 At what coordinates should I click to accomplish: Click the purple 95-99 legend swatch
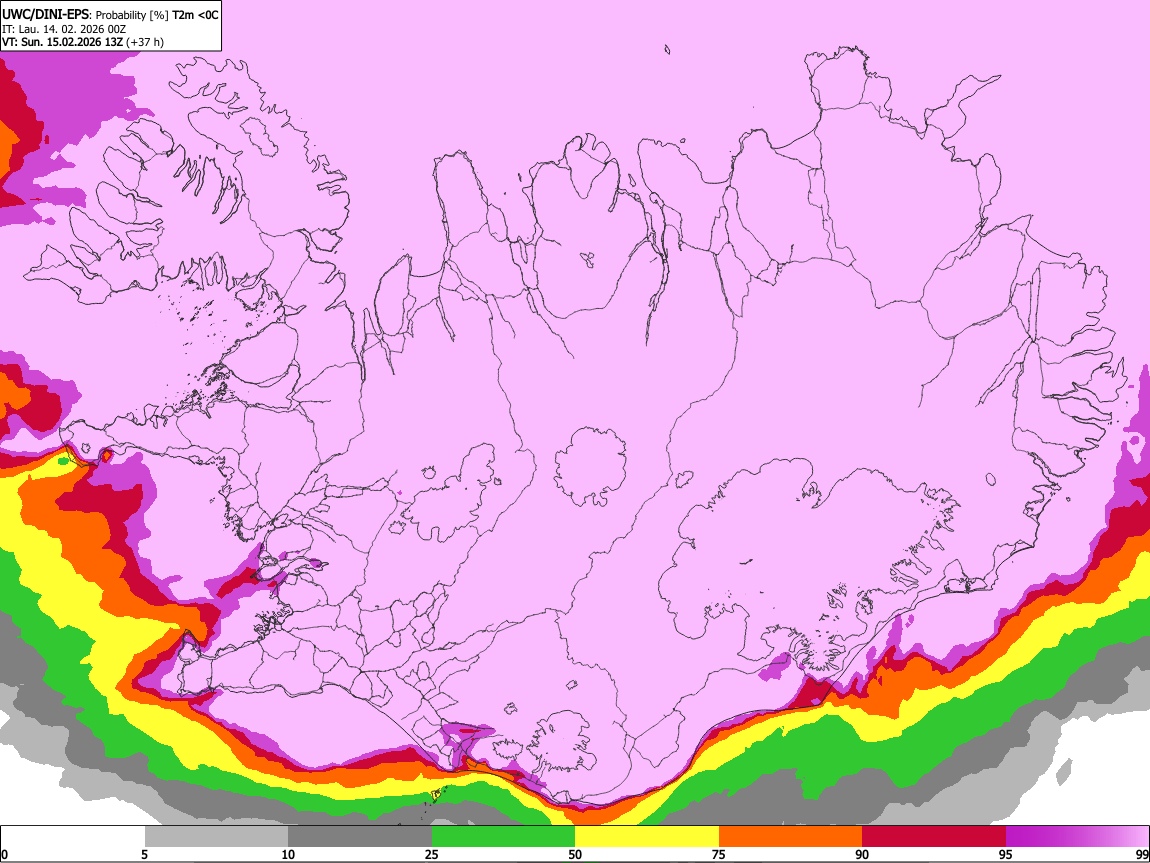click(1077, 837)
